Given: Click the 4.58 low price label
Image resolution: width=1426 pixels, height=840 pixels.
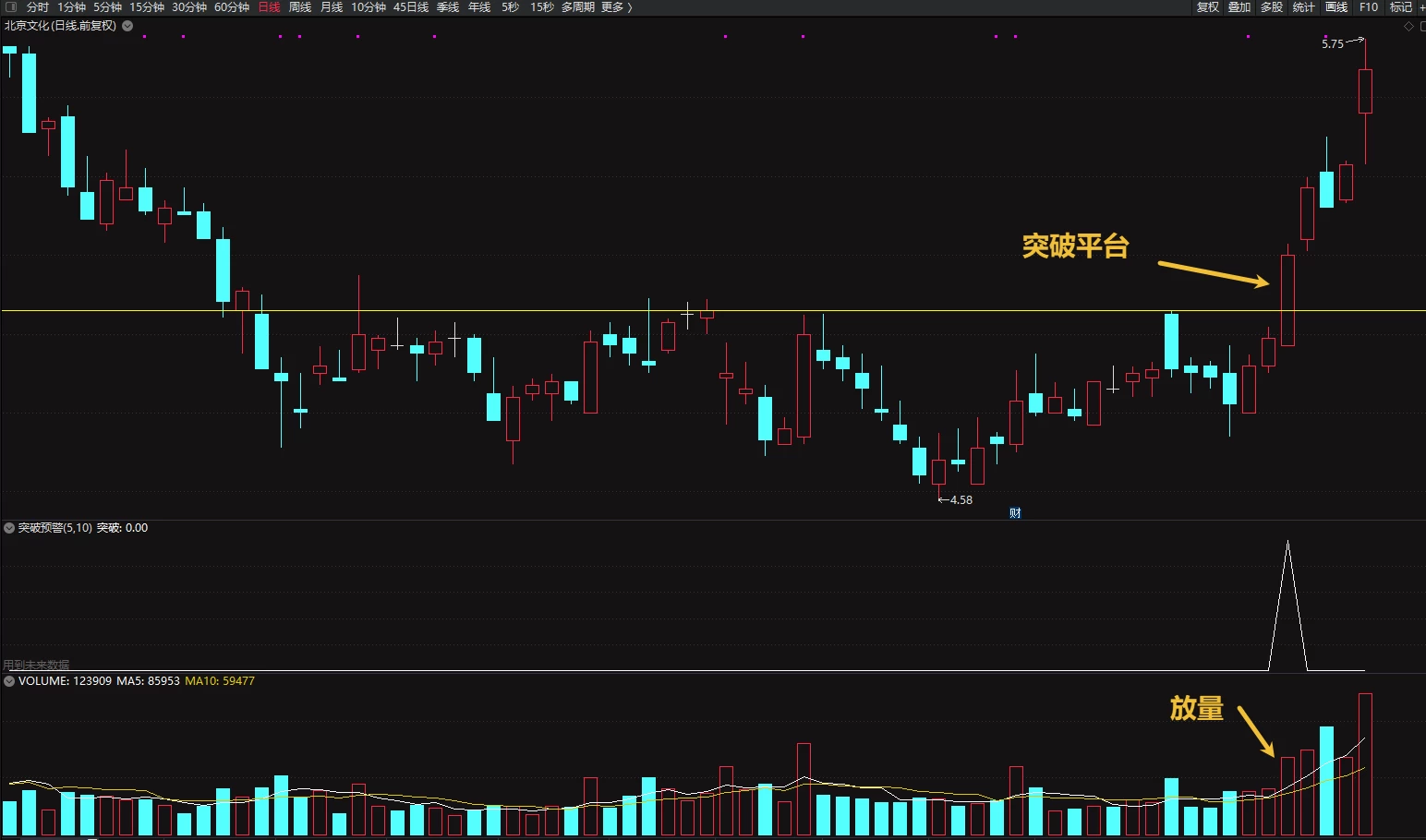Looking at the screenshot, I should (x=961, y=500).
